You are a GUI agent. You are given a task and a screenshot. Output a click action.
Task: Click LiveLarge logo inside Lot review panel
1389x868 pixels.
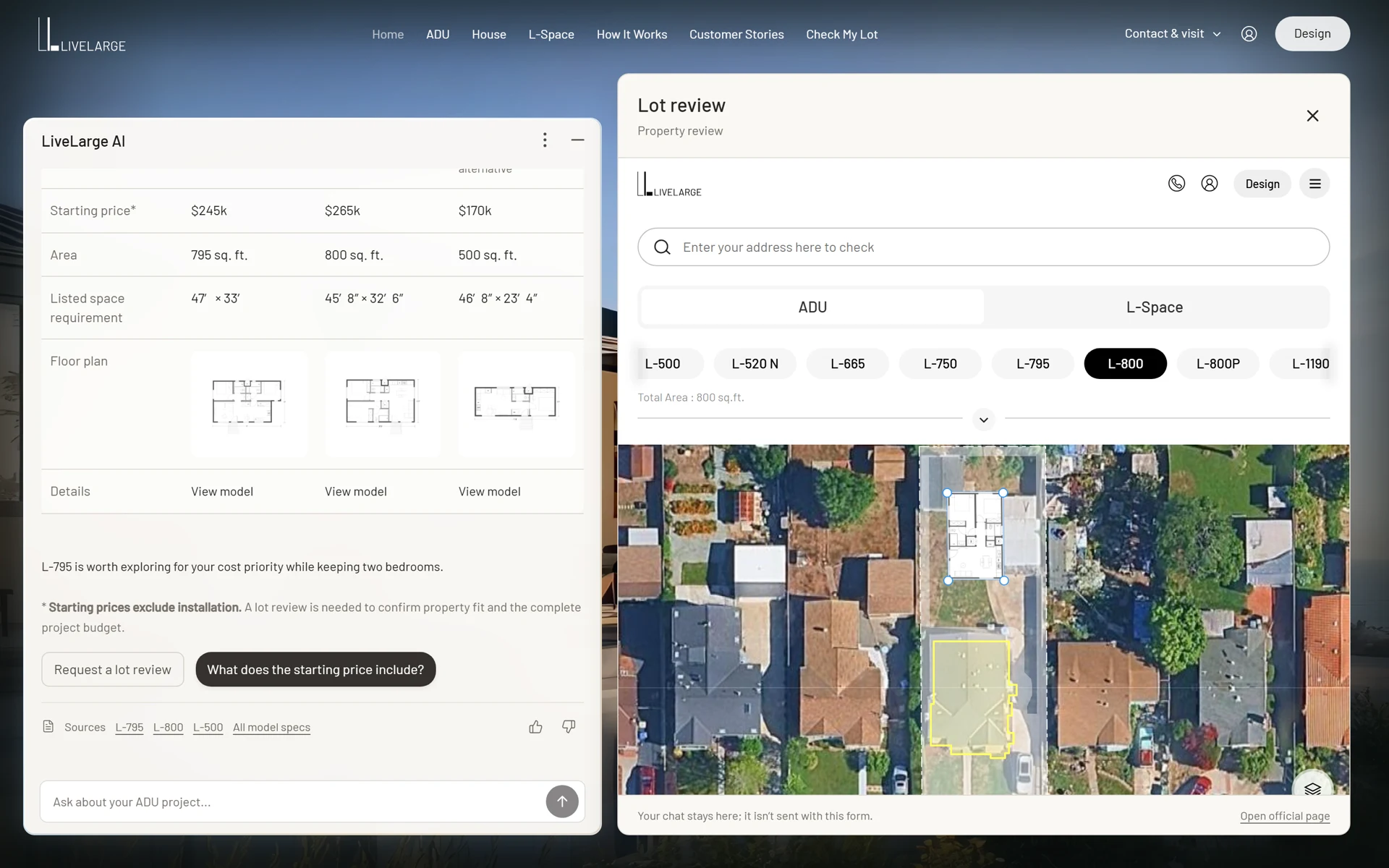click(x=669, y=184)
